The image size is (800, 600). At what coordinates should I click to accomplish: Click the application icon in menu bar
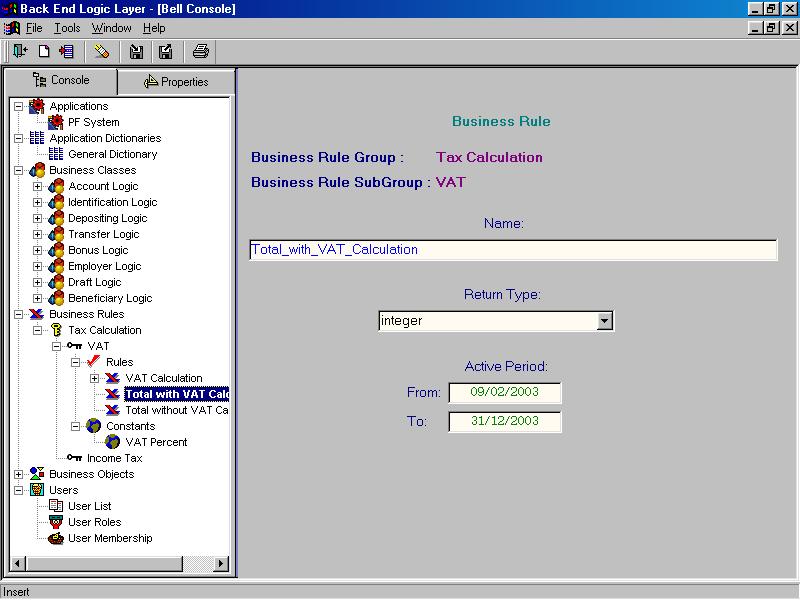pos(12,28)
